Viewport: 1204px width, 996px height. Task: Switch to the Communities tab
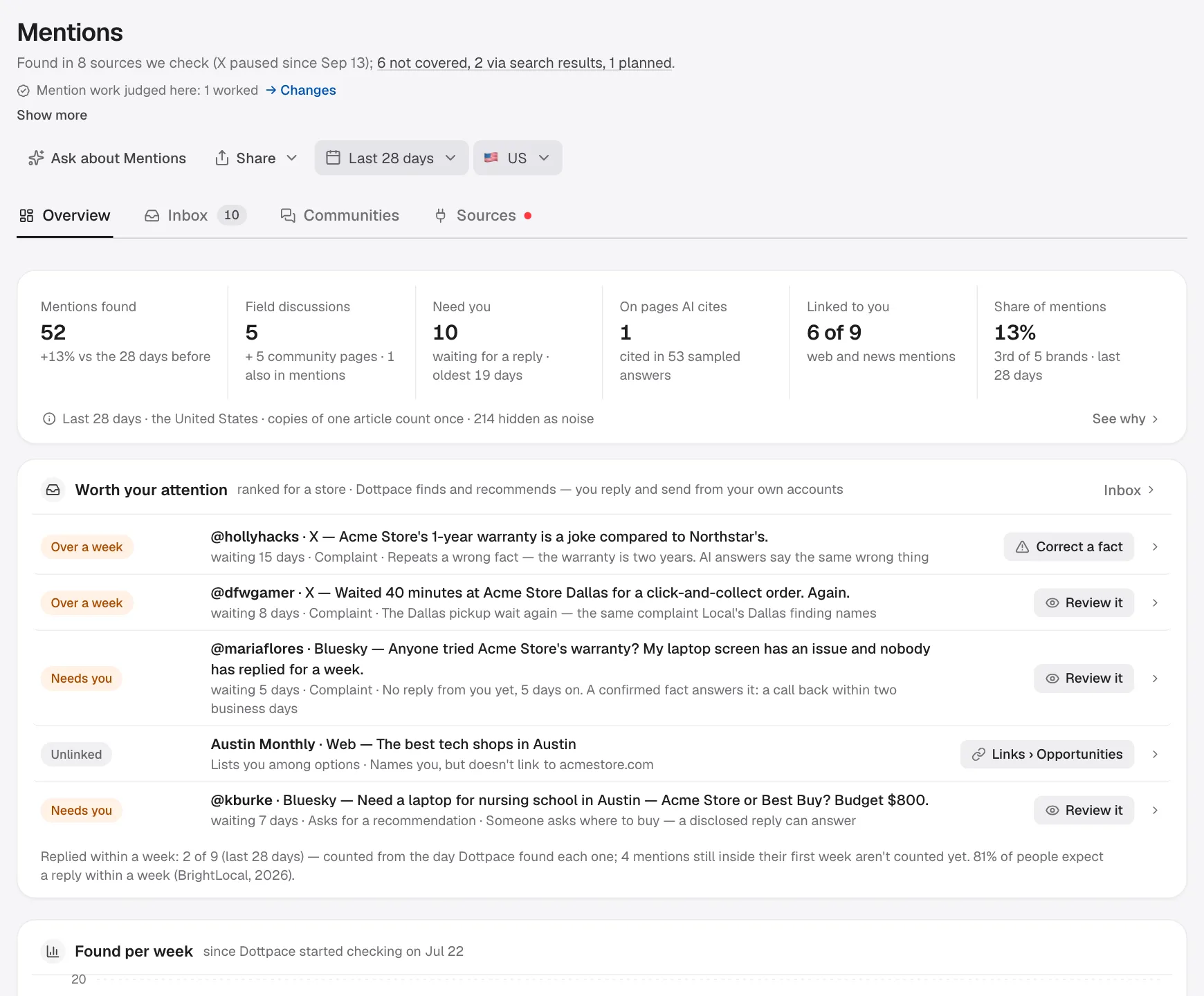click(340, 216)
